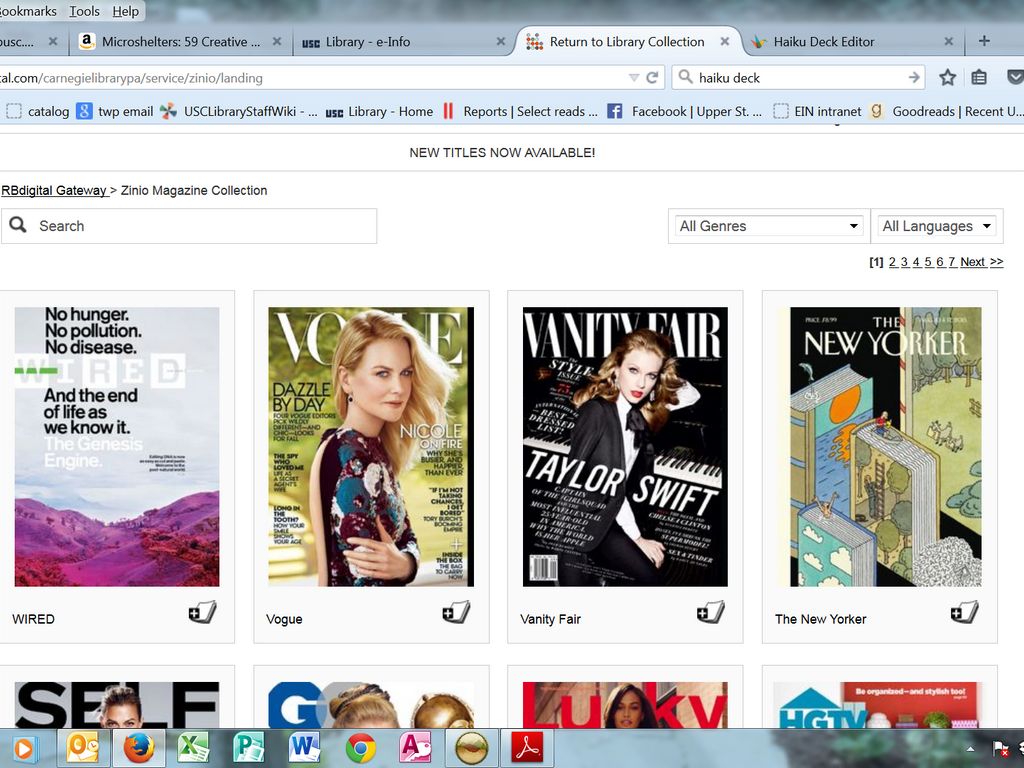This screenshot has height=768, width=1024.
Task: Open the Tools menu
Action: click(x=84, y=11)
